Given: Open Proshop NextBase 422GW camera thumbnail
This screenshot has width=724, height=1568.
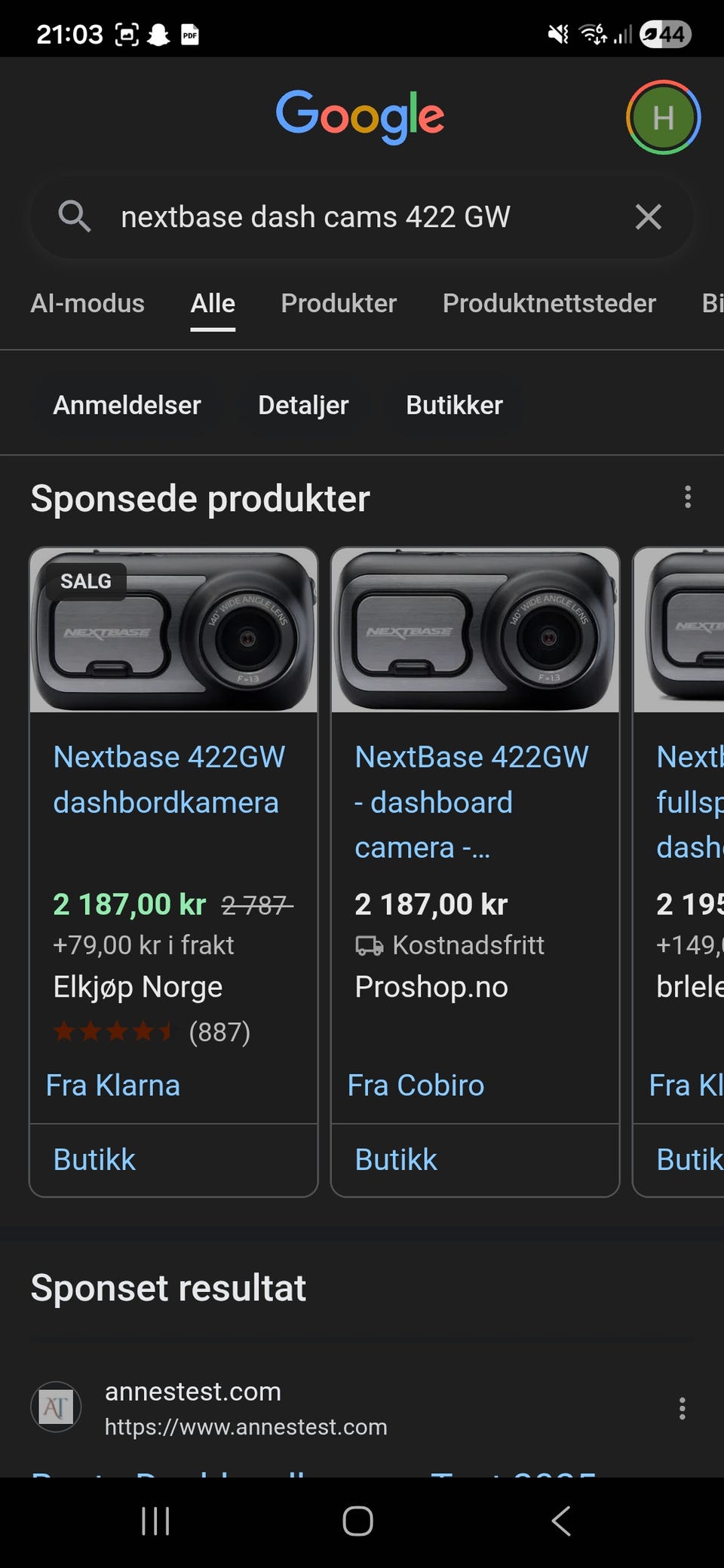Looking at the screenshot, I should coord(475,631).
